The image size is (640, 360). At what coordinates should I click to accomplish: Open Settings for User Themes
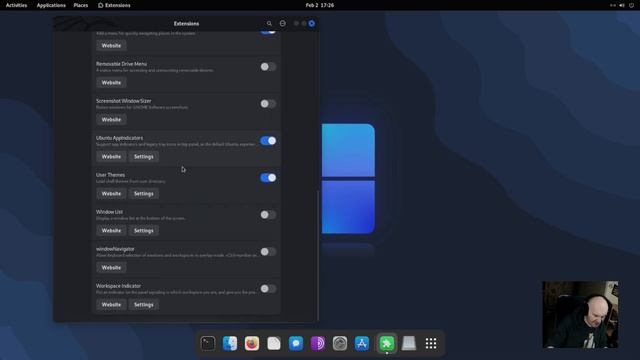click(144, 193)
